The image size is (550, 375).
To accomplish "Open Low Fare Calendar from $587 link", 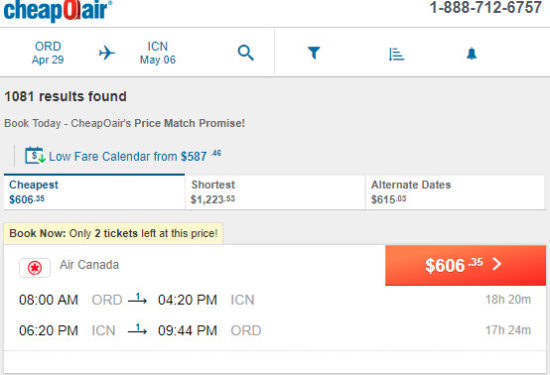I will (135, 156).
